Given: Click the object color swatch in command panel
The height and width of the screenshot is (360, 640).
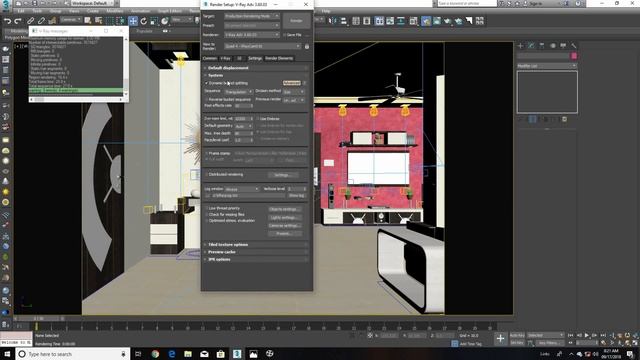Looking at the screenshot, I should tap(574, 56).
